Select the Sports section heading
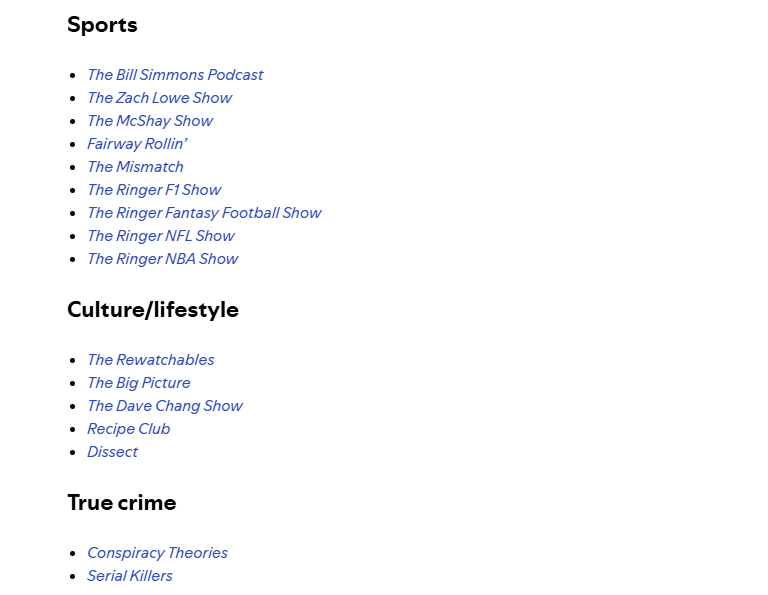The image size is (768, 595). (x=102, y=25)
